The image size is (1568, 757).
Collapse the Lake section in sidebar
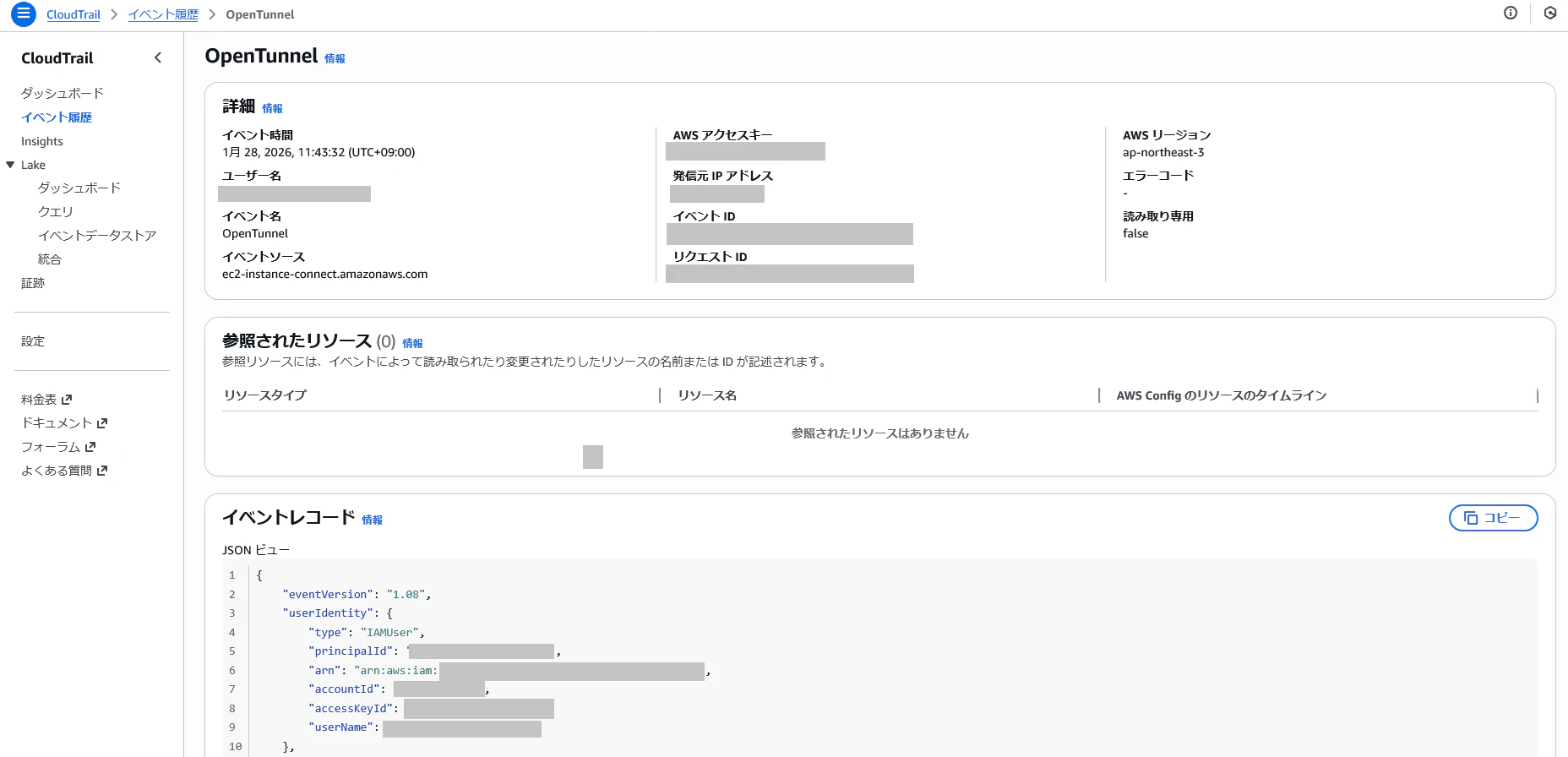coord(10,165)
